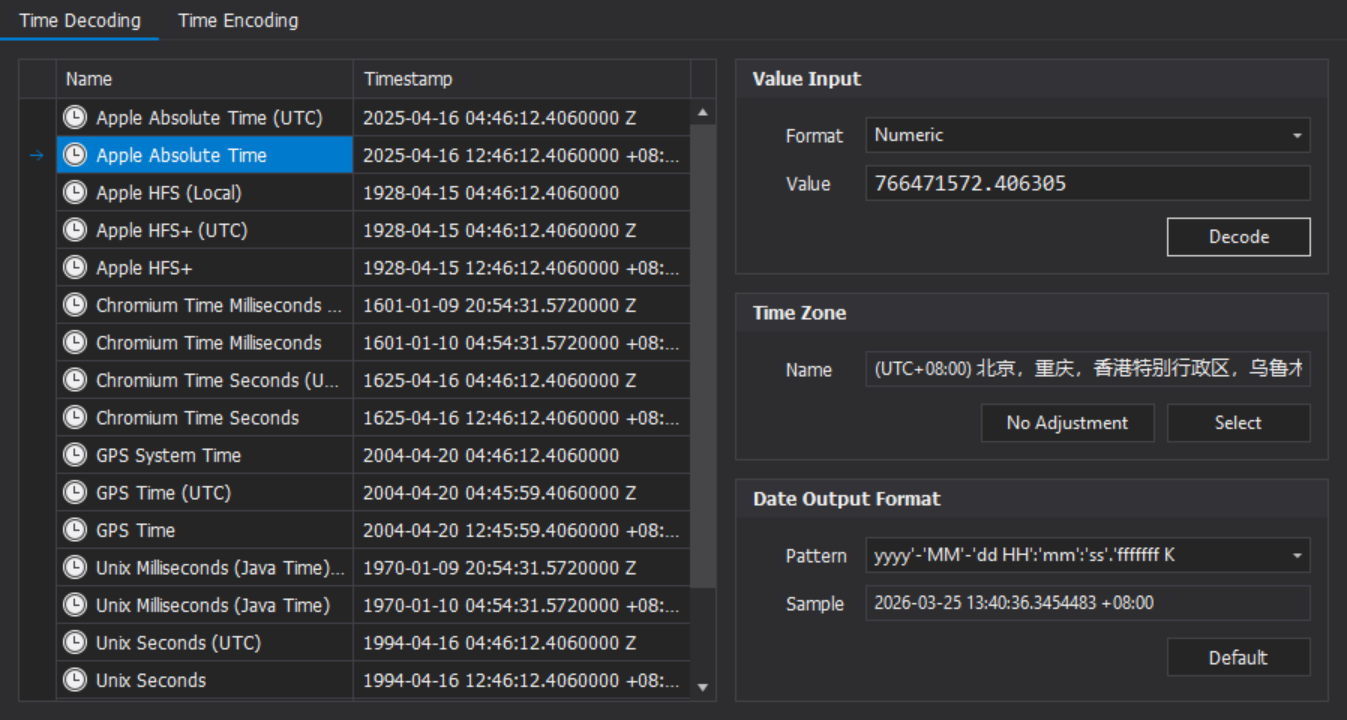The width and height of the screenshot is (1347, 720).
Task: Focus the Value input field
Action: [x=1087, y=183]
